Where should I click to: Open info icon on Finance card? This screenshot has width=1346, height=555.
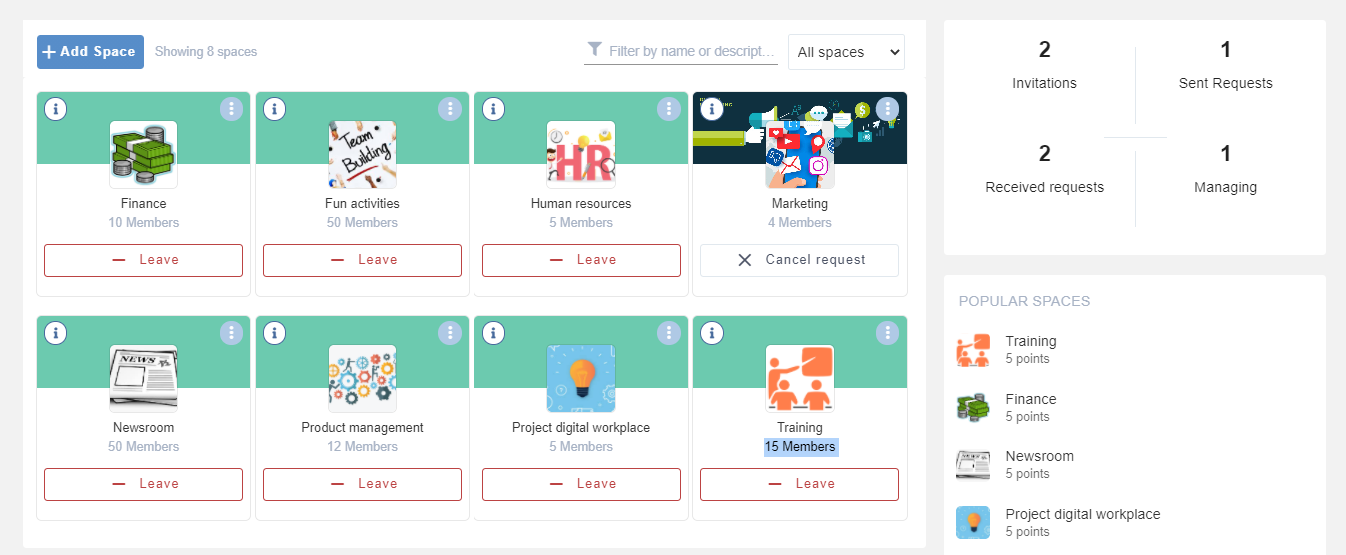point(56,109)
